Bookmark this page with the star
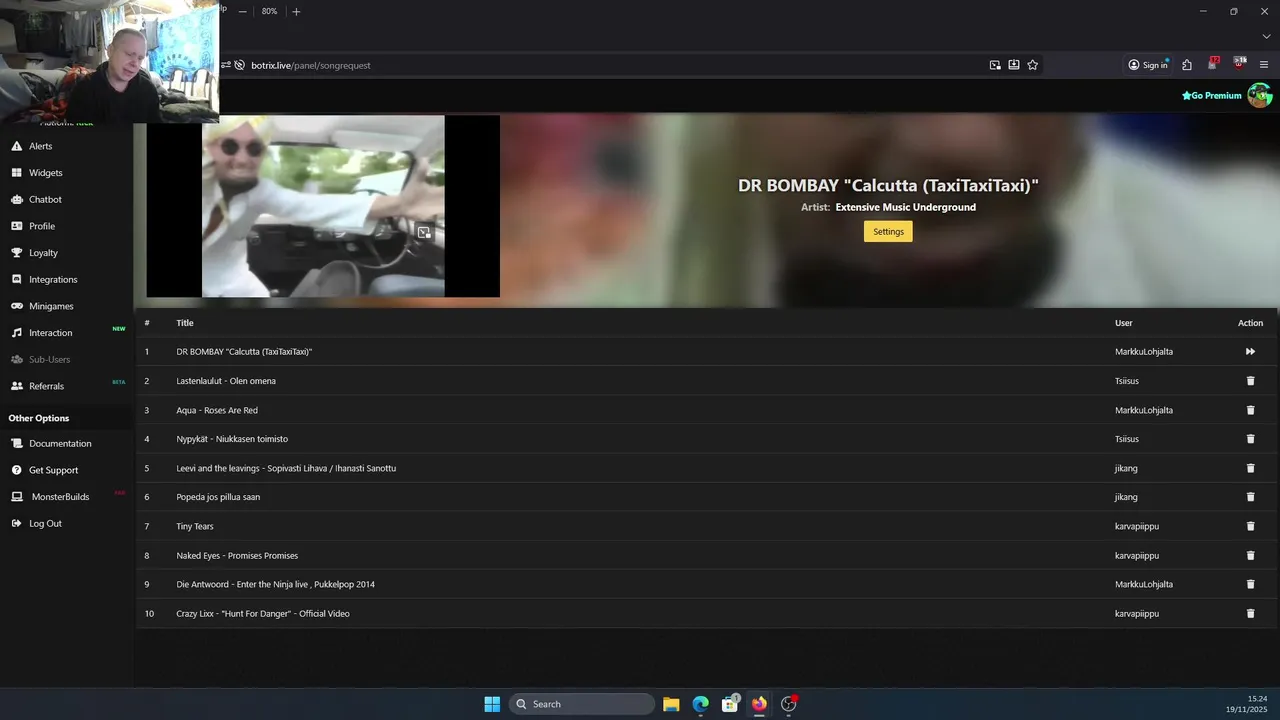This screenshot has width=1280, height=720. [1033, 65]
